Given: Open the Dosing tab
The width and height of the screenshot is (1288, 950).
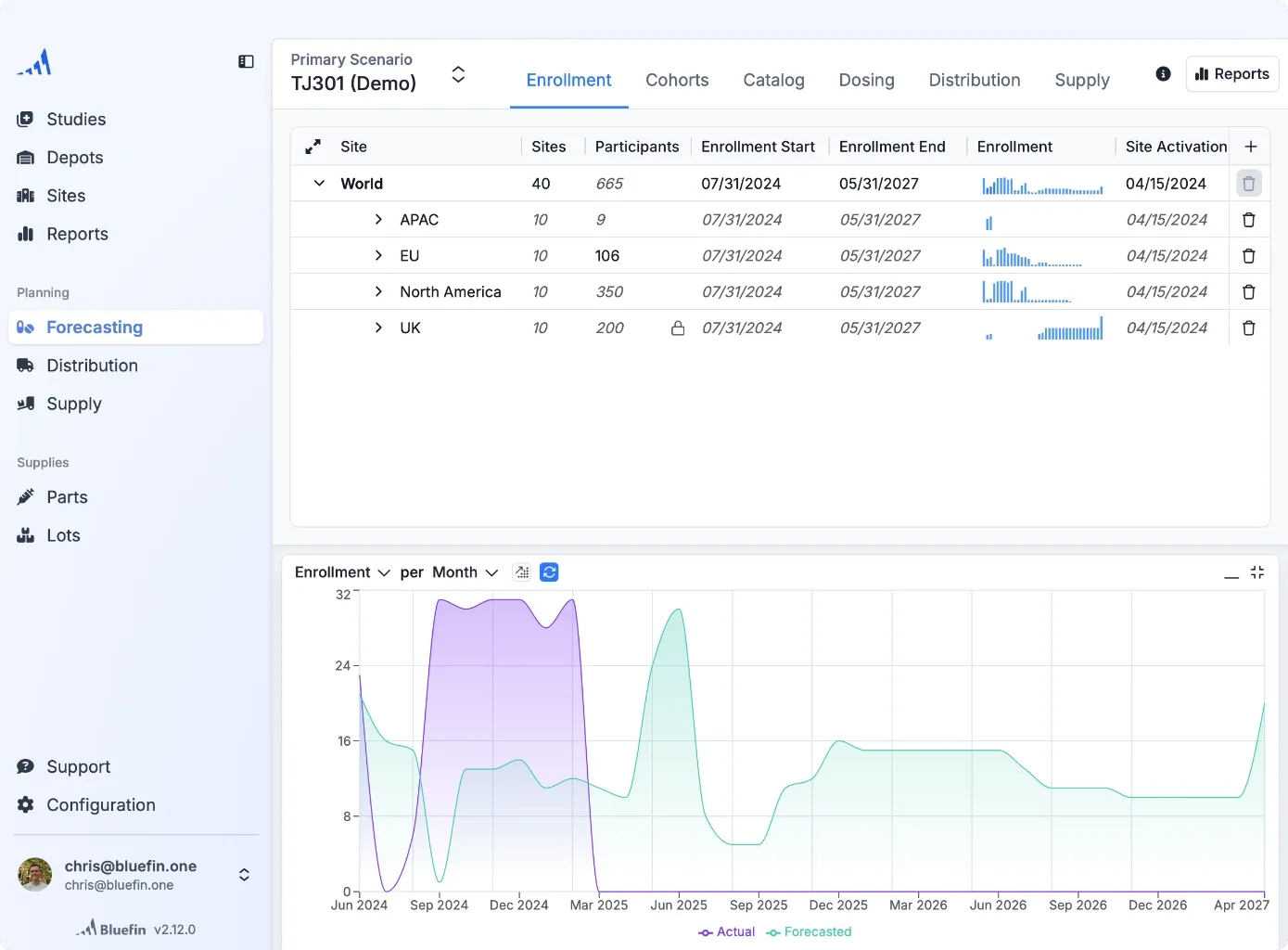Looking at the screenshot, I should click(x=866, y=80).
